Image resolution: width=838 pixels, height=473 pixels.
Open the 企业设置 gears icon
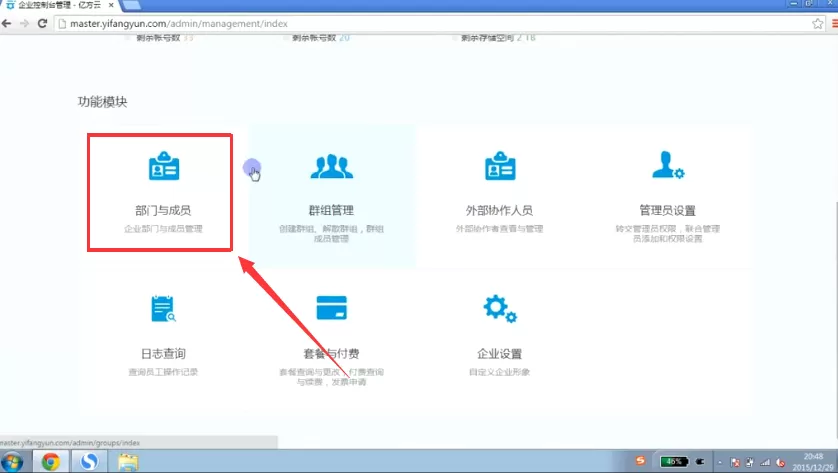[x=500, y=308]
